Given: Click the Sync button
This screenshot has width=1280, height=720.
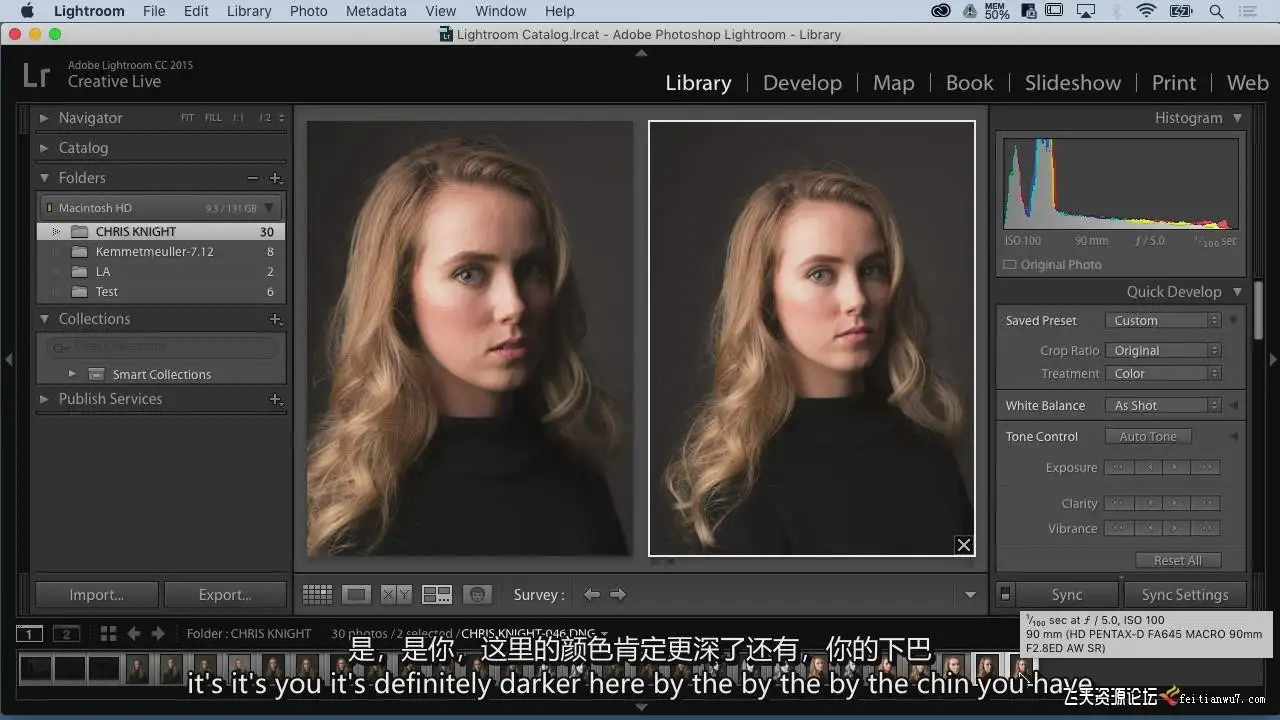Looking at the screenshot, I should 1067,595.
